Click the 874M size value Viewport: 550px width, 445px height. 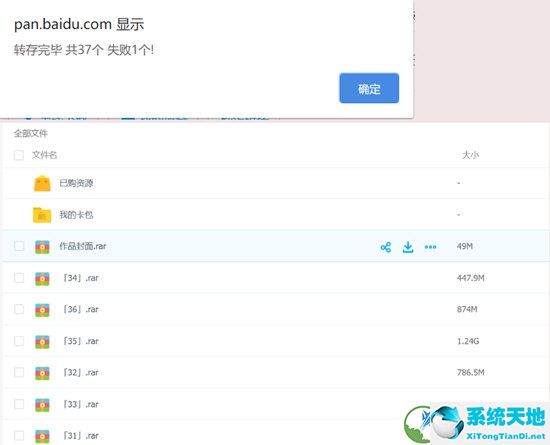coord(467,309)
